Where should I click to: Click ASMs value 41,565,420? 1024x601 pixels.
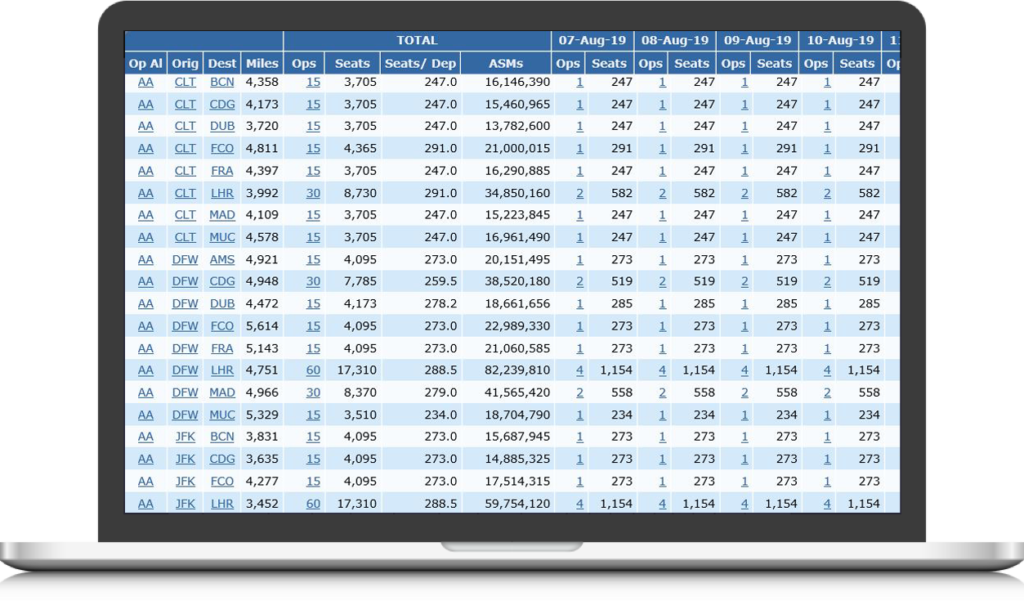[x=517, y=393]
